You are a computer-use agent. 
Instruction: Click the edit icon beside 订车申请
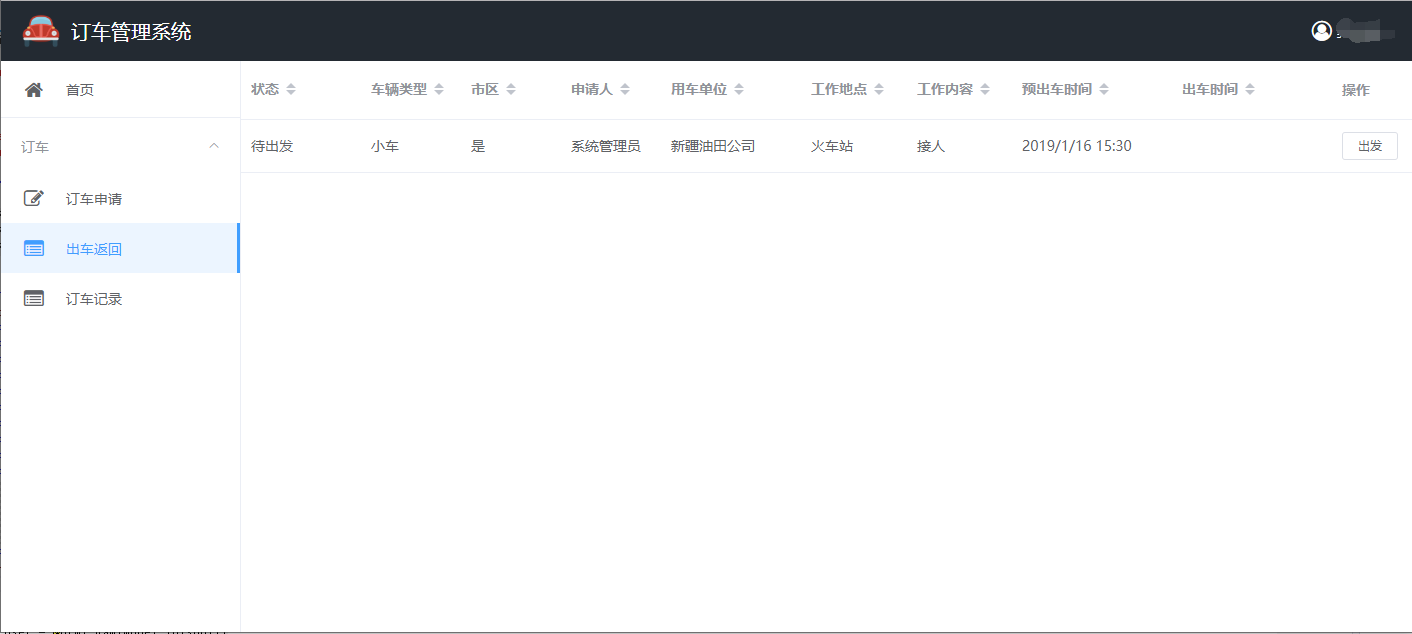(34, 199)
